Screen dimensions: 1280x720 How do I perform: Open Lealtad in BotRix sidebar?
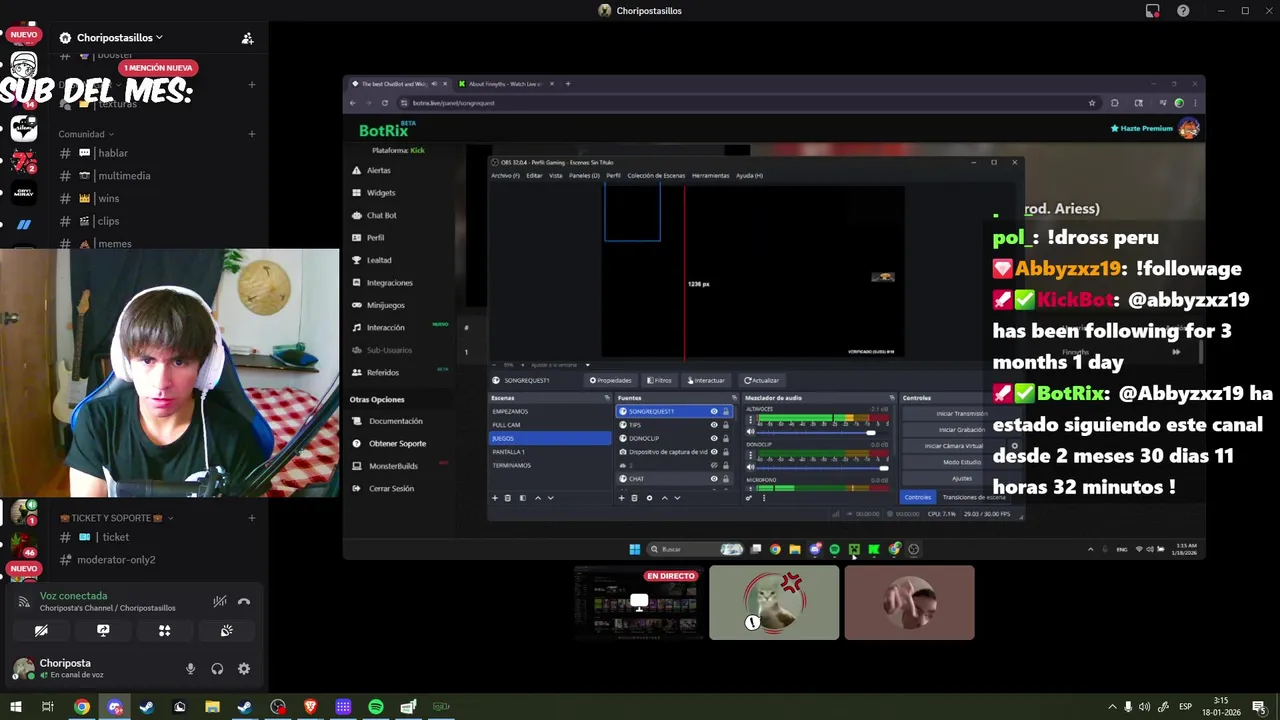(379, 260)
